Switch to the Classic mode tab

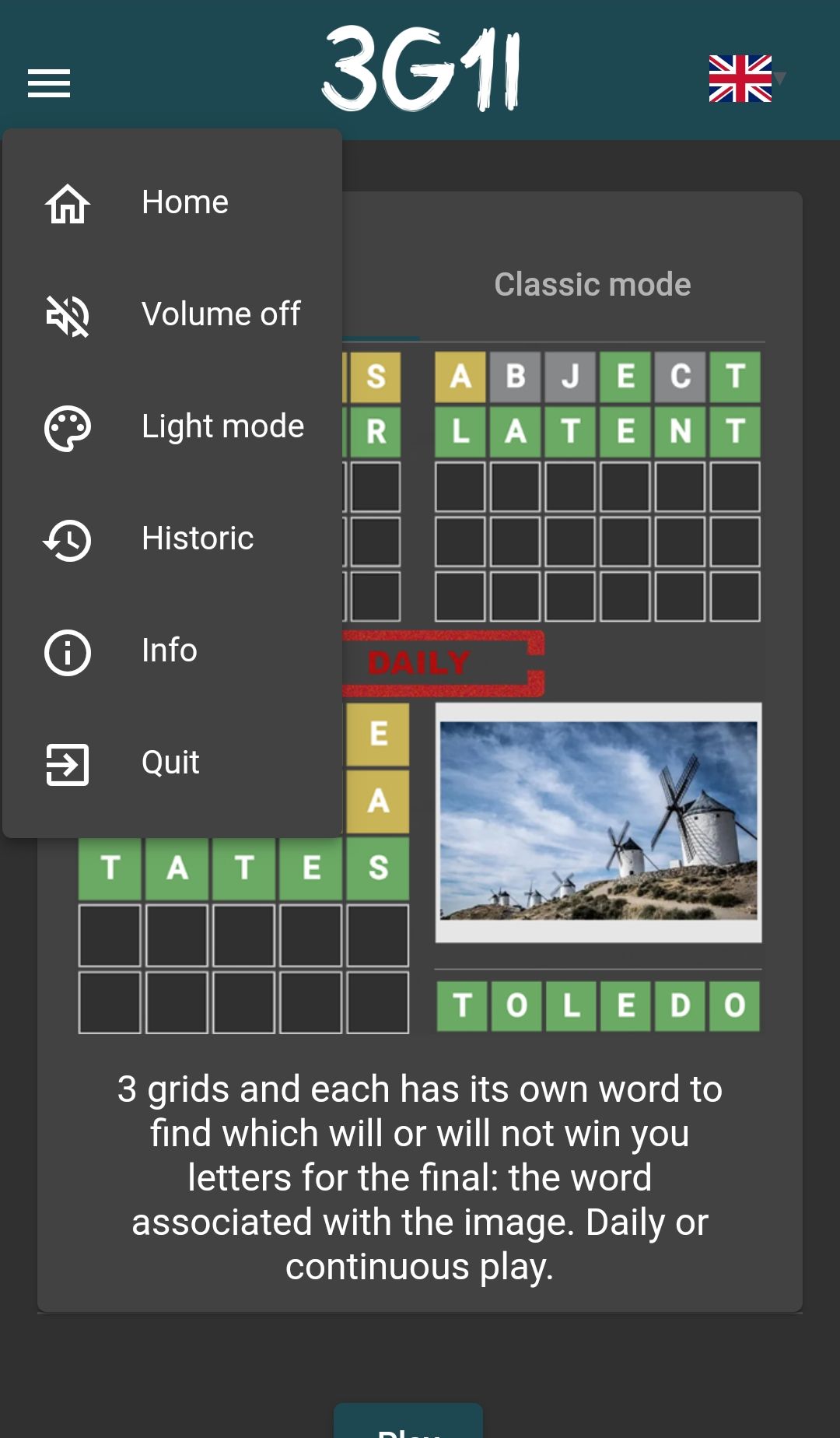(593, 285)
